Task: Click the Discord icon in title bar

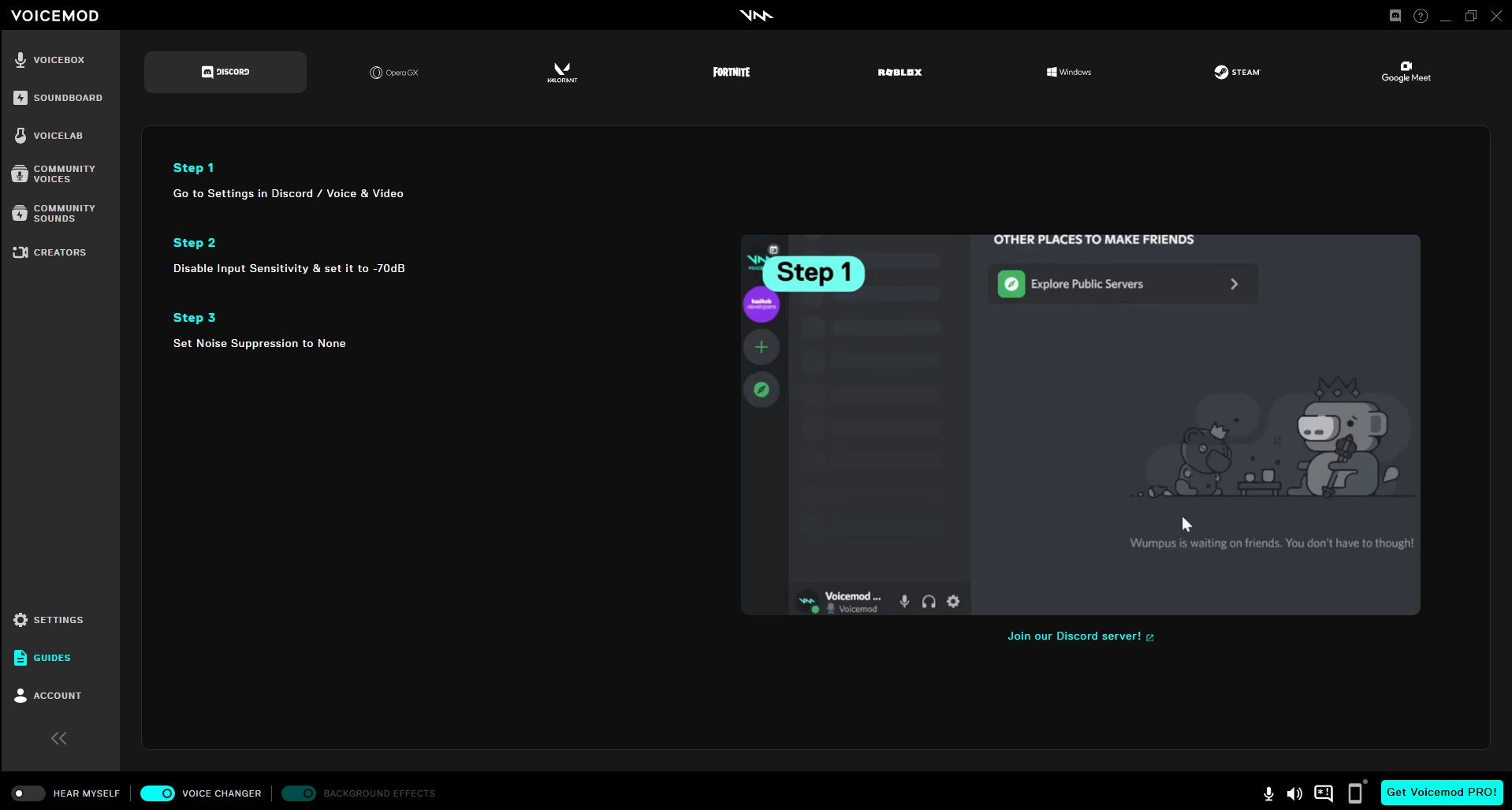Action: (x=1395, y=16)
